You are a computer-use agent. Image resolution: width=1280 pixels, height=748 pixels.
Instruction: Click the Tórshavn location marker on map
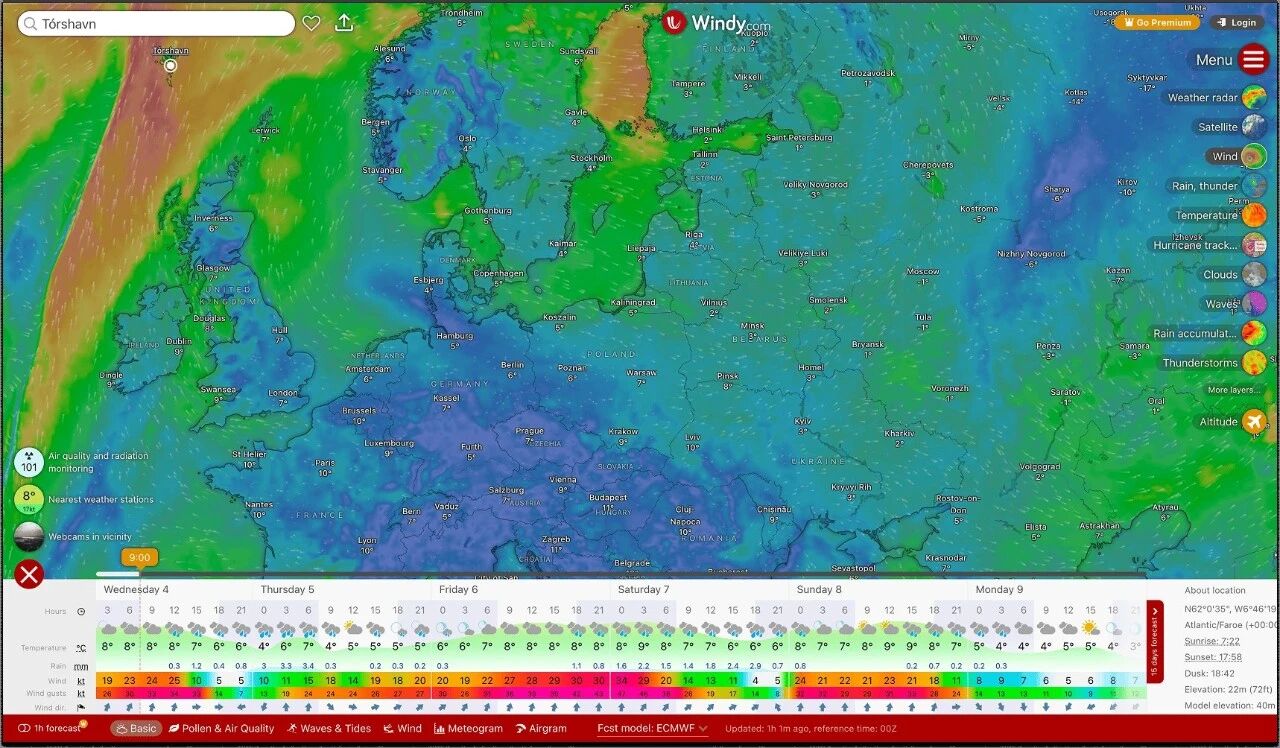(x=170, y=65)
